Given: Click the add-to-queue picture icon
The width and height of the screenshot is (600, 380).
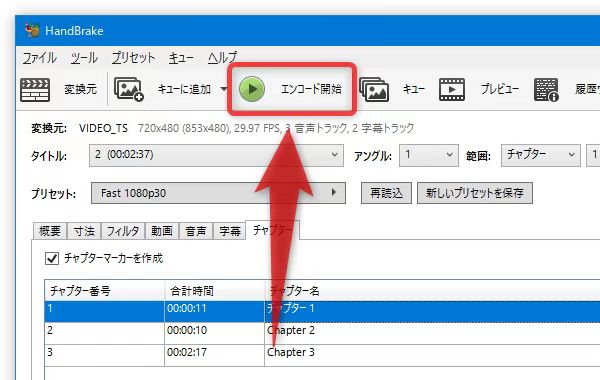Looking at the screenshot, I should [x=129, y=90].
